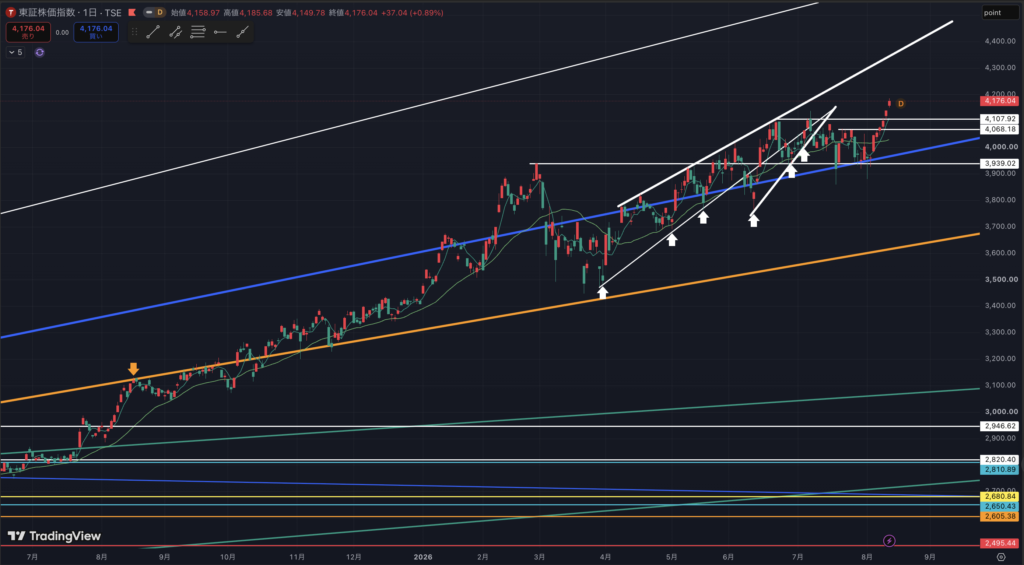This screenshot has height=565, width=1024.
Task: Click the 4,068.18 price label
Action: click(x=999, y=129)
